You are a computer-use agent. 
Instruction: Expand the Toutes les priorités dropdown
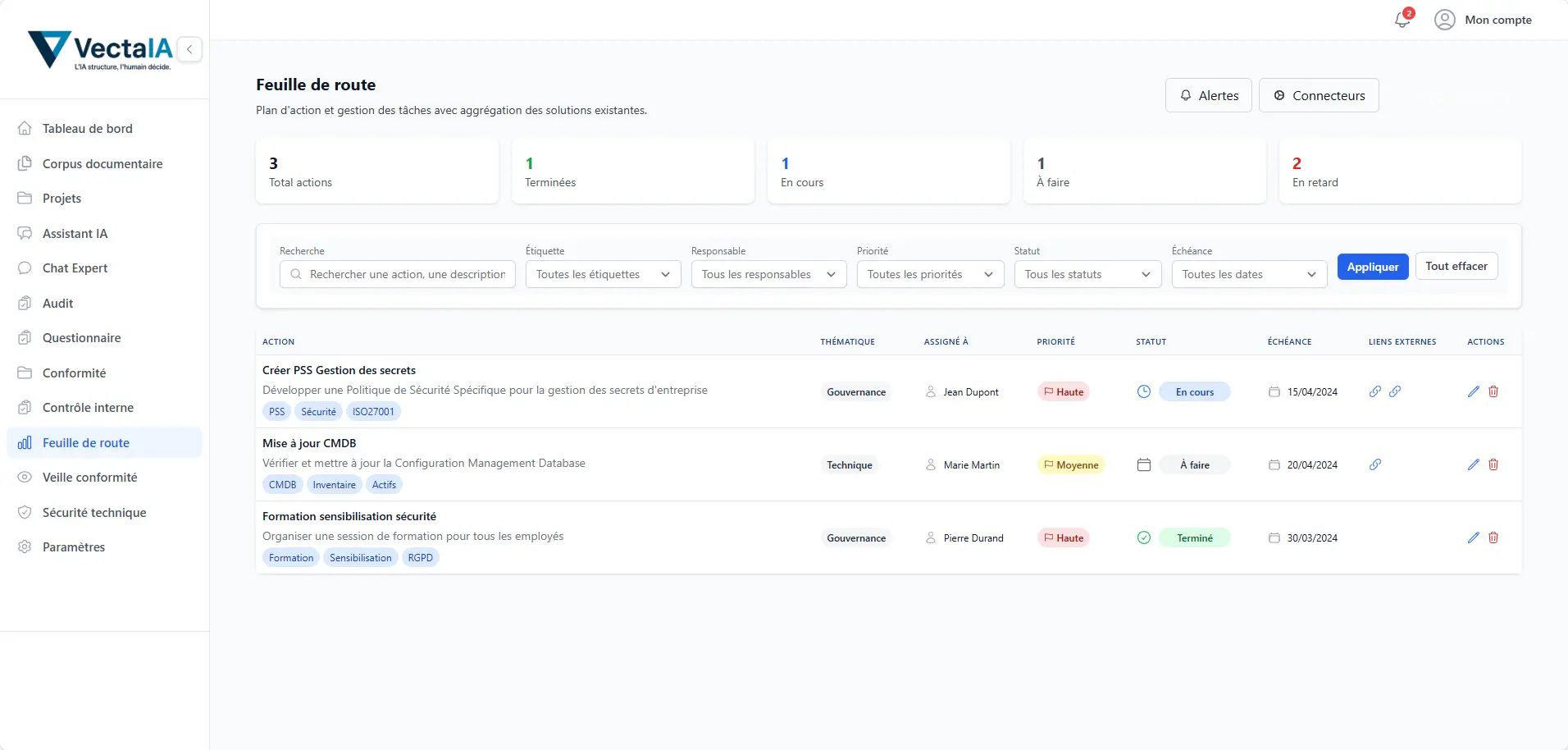(930, 274)
